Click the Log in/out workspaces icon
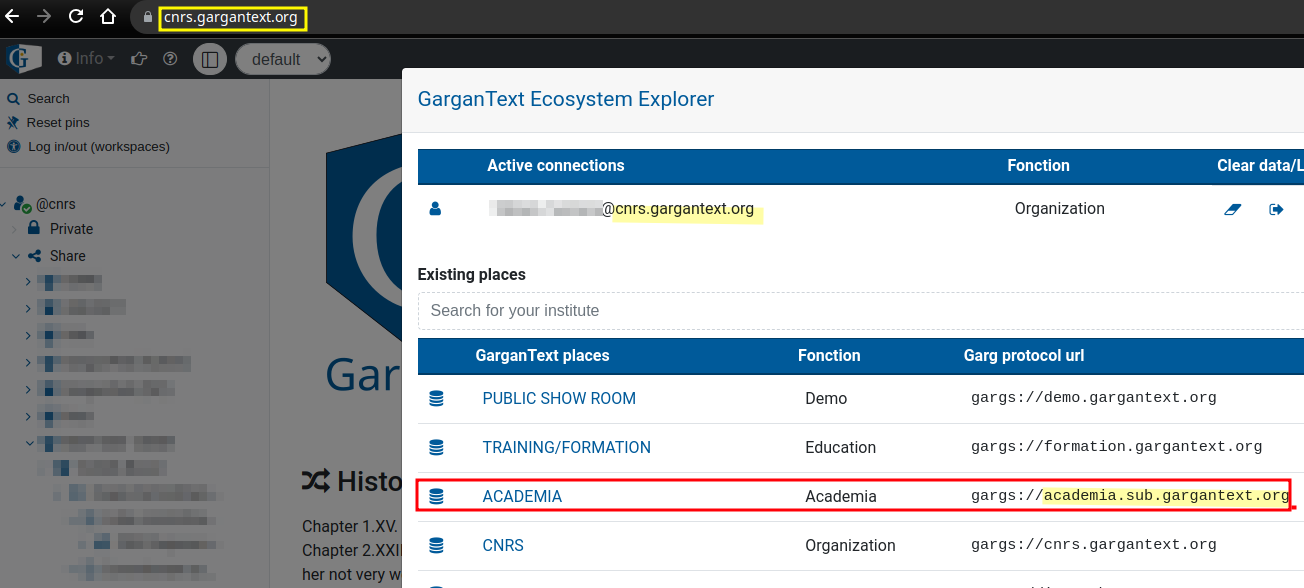This screenshot has height=588, width=1304. pyautogui.click(x=14, y=147)
